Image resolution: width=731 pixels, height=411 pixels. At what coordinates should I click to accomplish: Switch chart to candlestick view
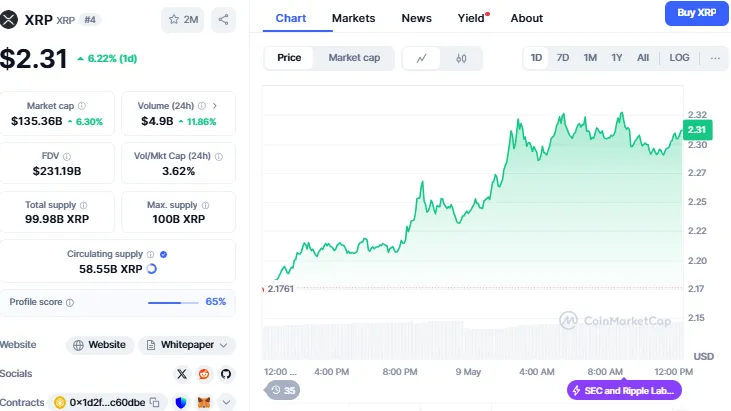click(x=461, y=58)
